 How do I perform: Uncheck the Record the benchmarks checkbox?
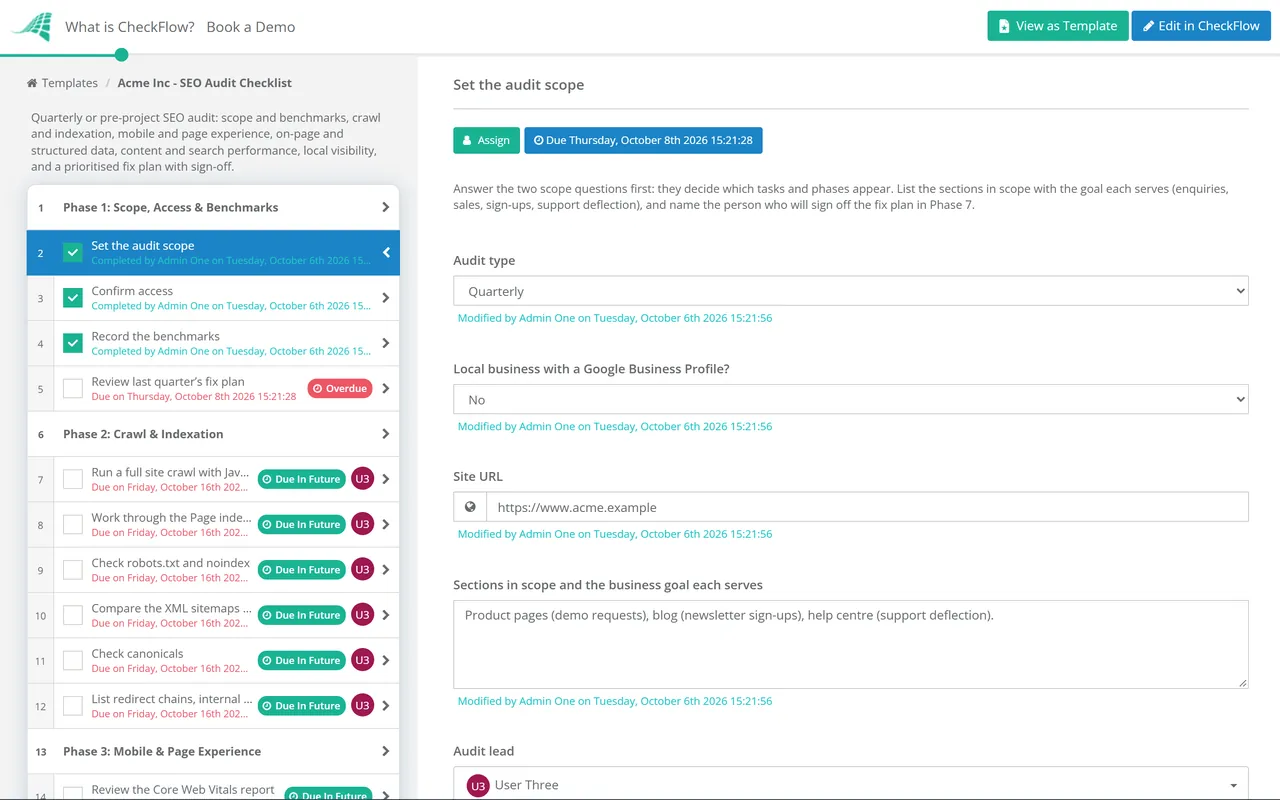[73, 343]
